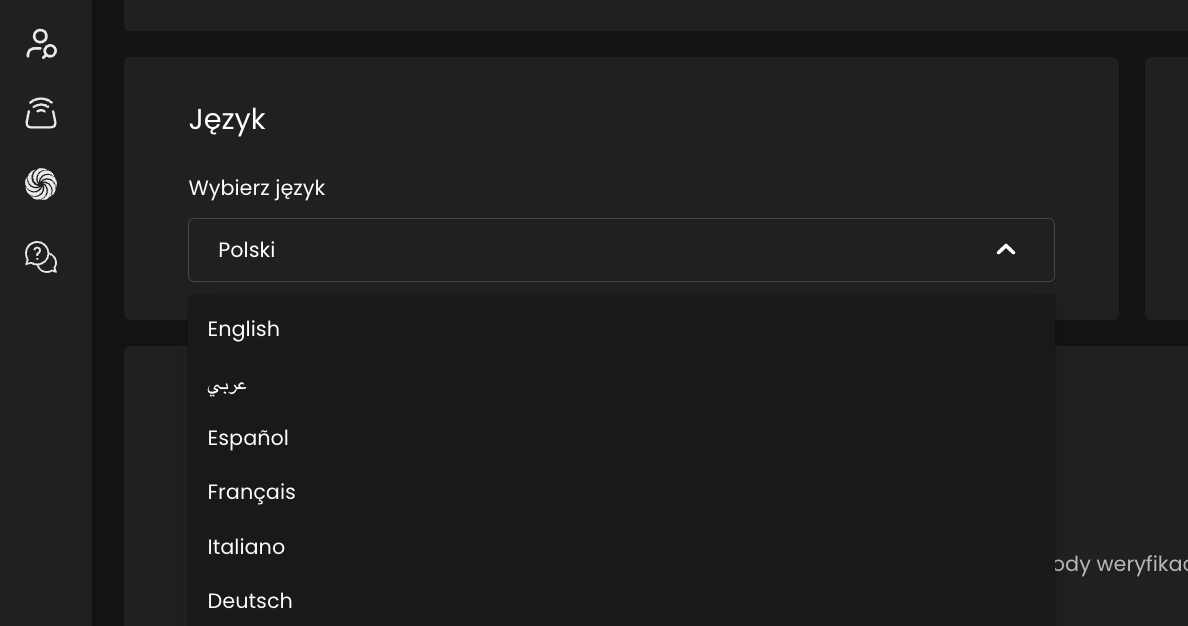Click the selected Polski value text
Viewport: 1188px width, 626px height.
(246, 250)
